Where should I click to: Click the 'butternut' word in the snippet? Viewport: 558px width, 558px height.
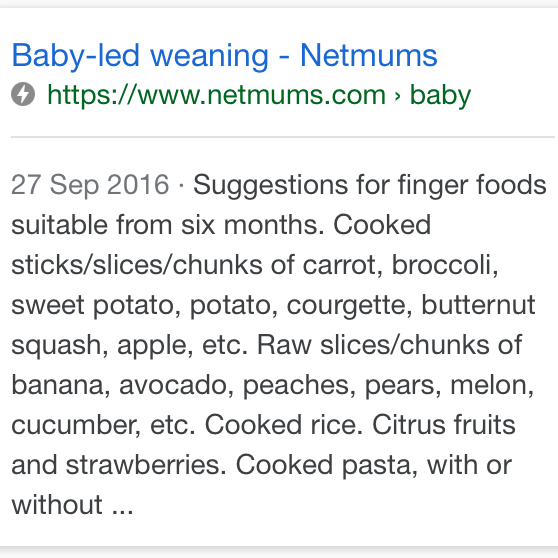pos(479,305)
